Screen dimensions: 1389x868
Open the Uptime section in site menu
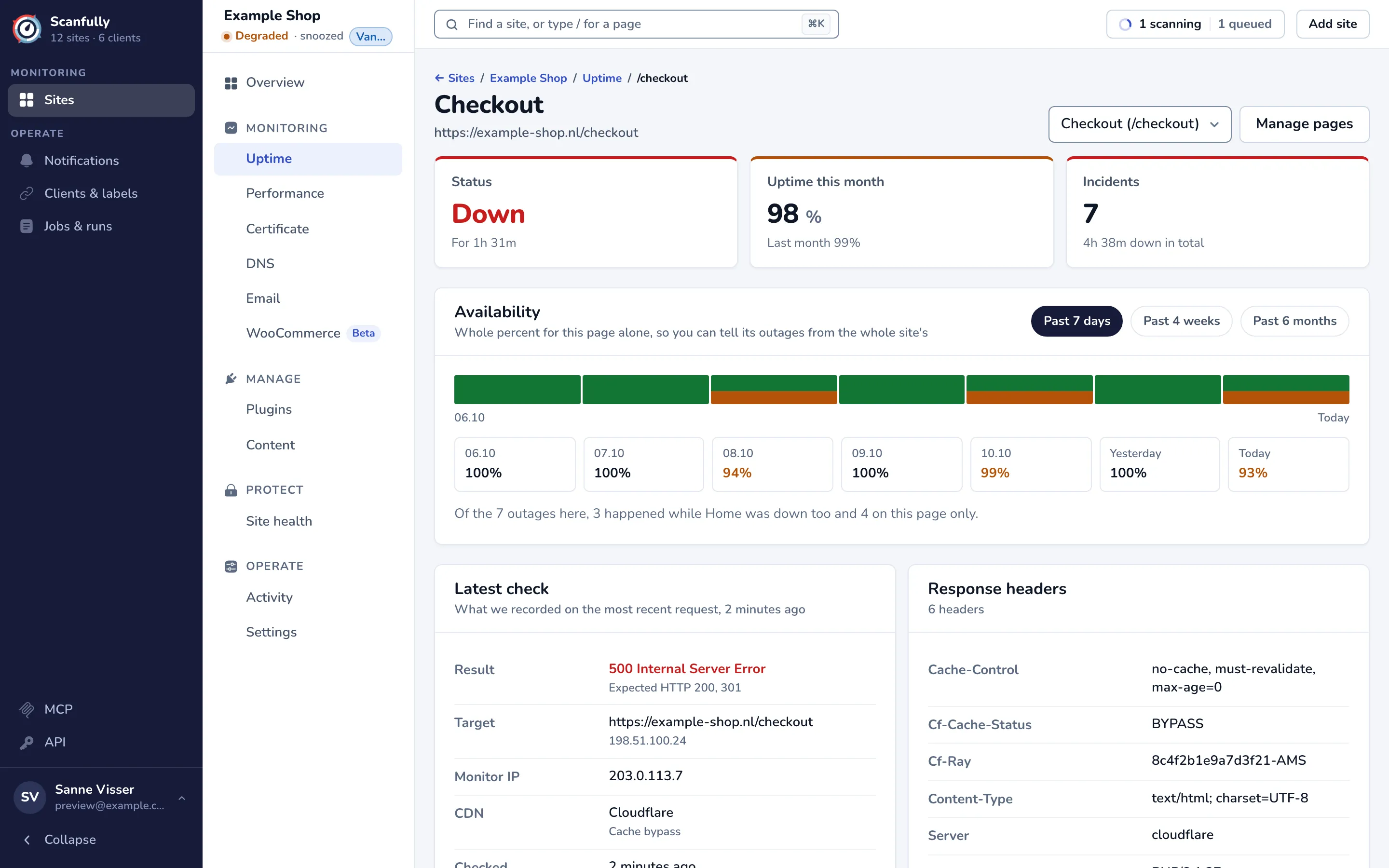[x=308, y=159]
